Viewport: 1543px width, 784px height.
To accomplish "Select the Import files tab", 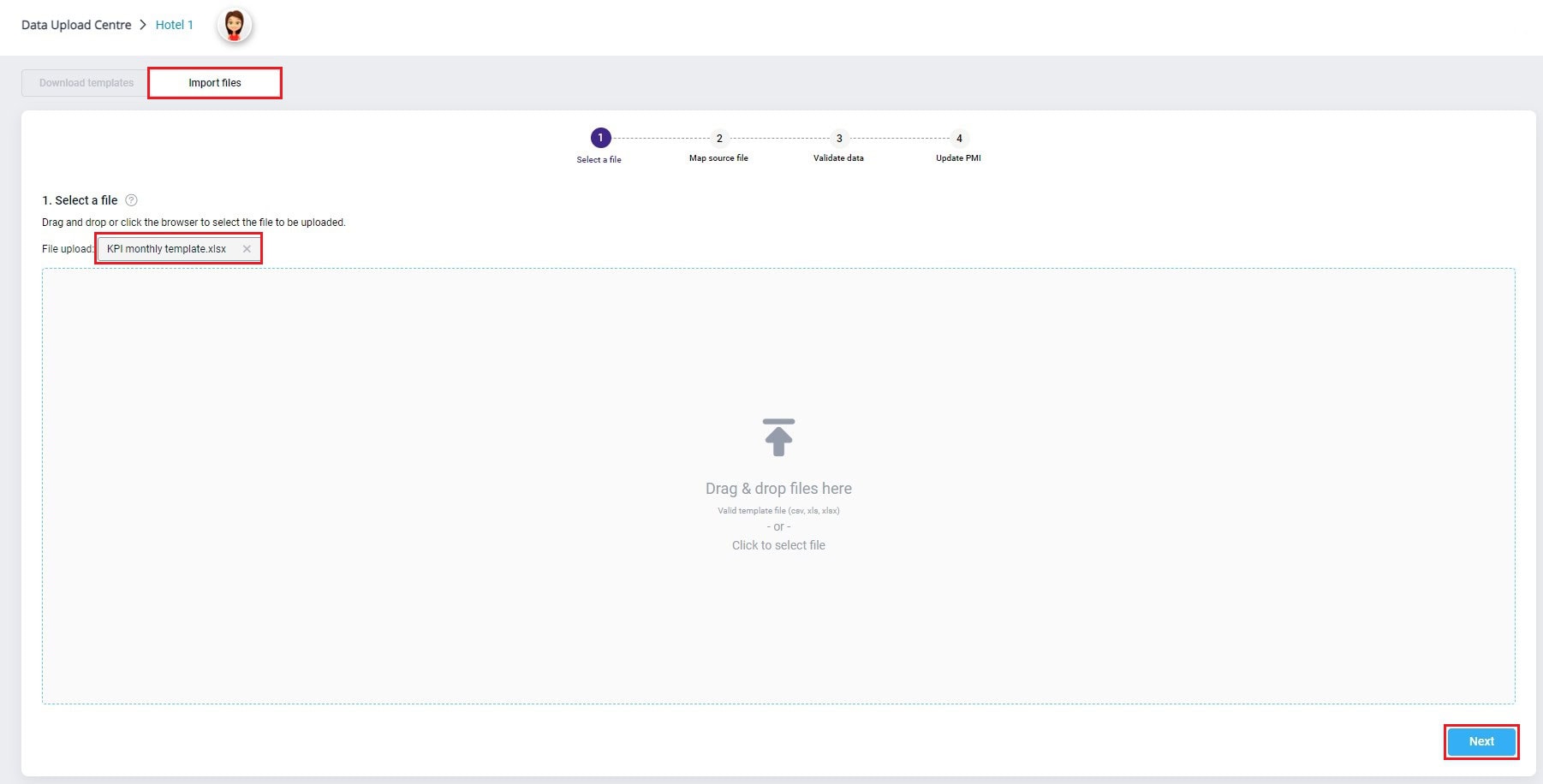I will click(x=215, y=83).
